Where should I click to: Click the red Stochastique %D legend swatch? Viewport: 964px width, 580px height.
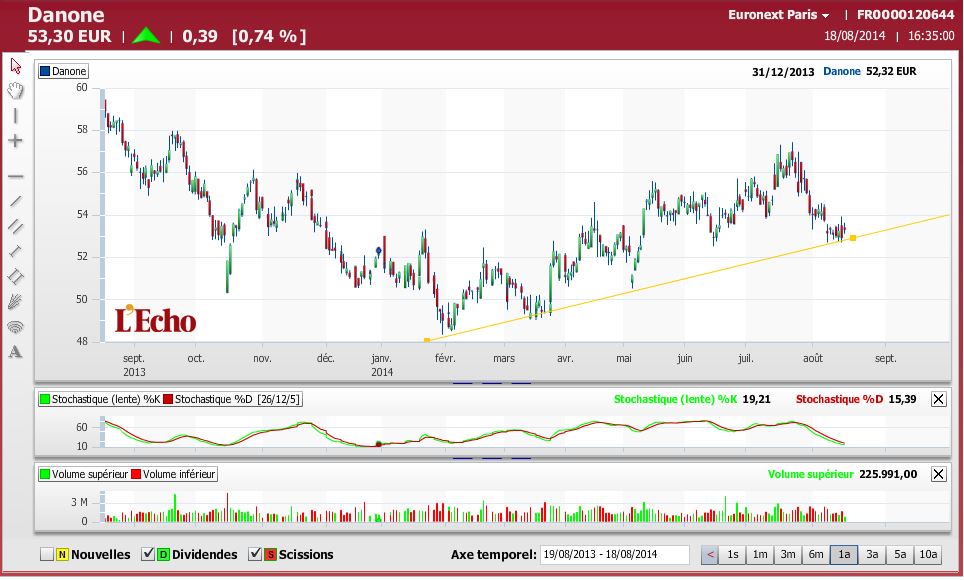click(168, 399)
